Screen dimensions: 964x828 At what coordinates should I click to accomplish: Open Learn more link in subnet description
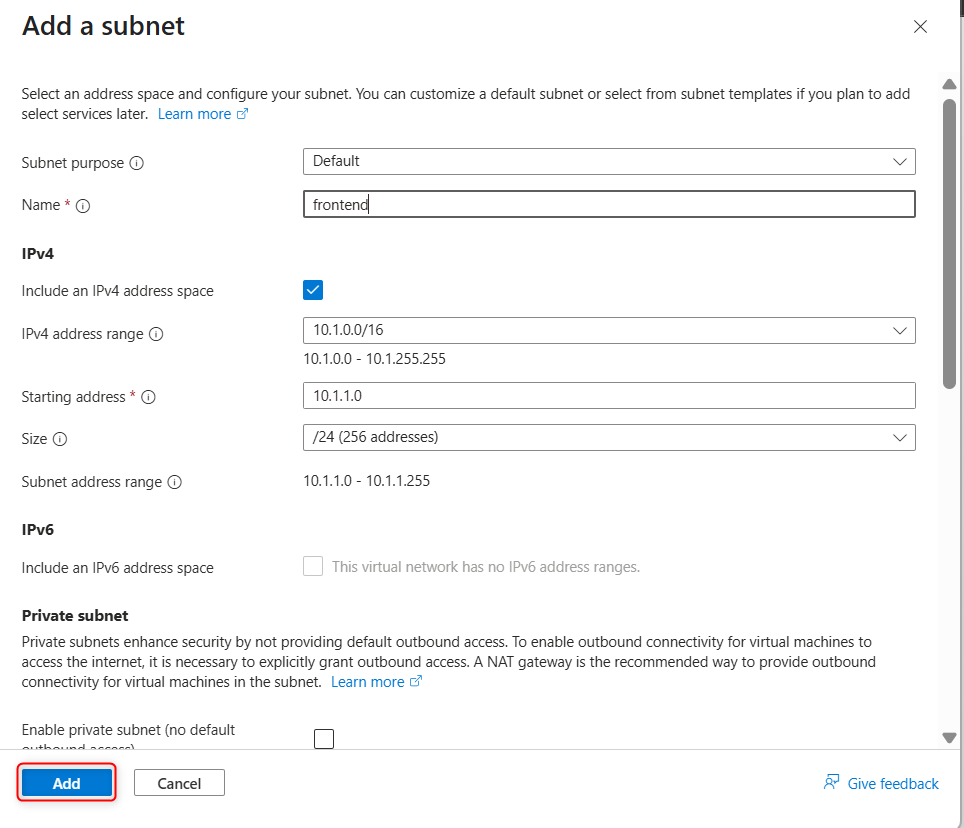(203, 114)
